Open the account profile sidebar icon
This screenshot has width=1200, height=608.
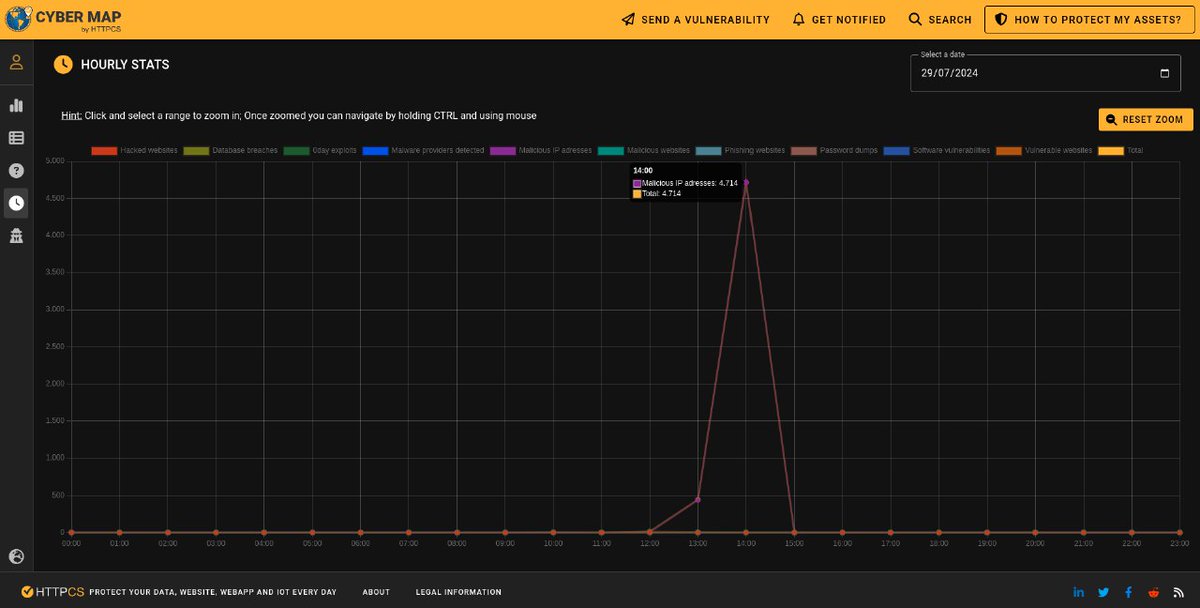click(x=16, y=62)
